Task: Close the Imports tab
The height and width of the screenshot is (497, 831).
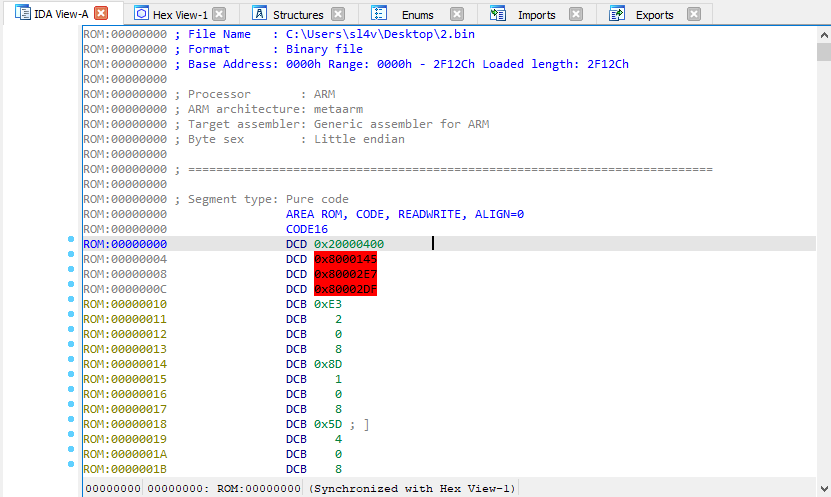Action: coord(576,14)
